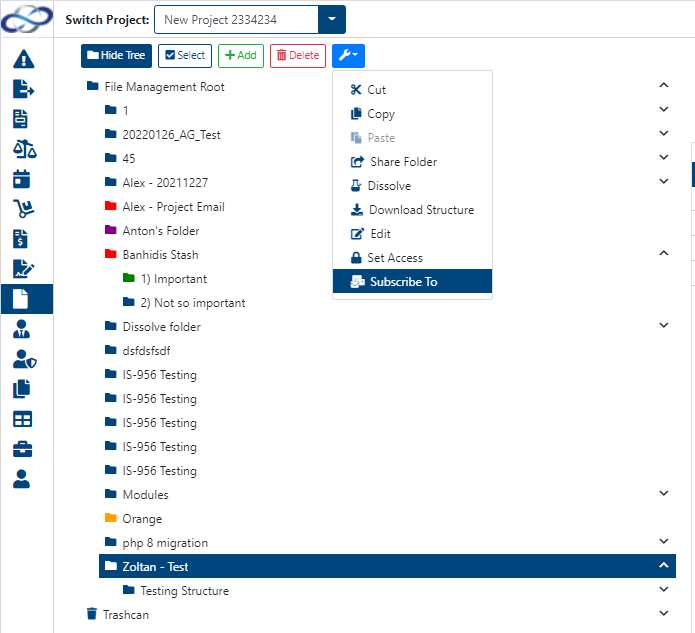The image size is (695, 633).
Task: Open the warning triangle sidebar icon
Action: click(23, 59)
